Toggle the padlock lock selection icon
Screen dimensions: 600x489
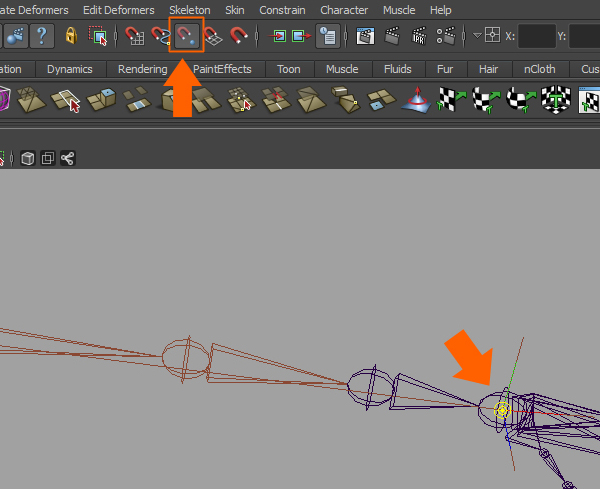pyautogui.click(x=71, y=36)
